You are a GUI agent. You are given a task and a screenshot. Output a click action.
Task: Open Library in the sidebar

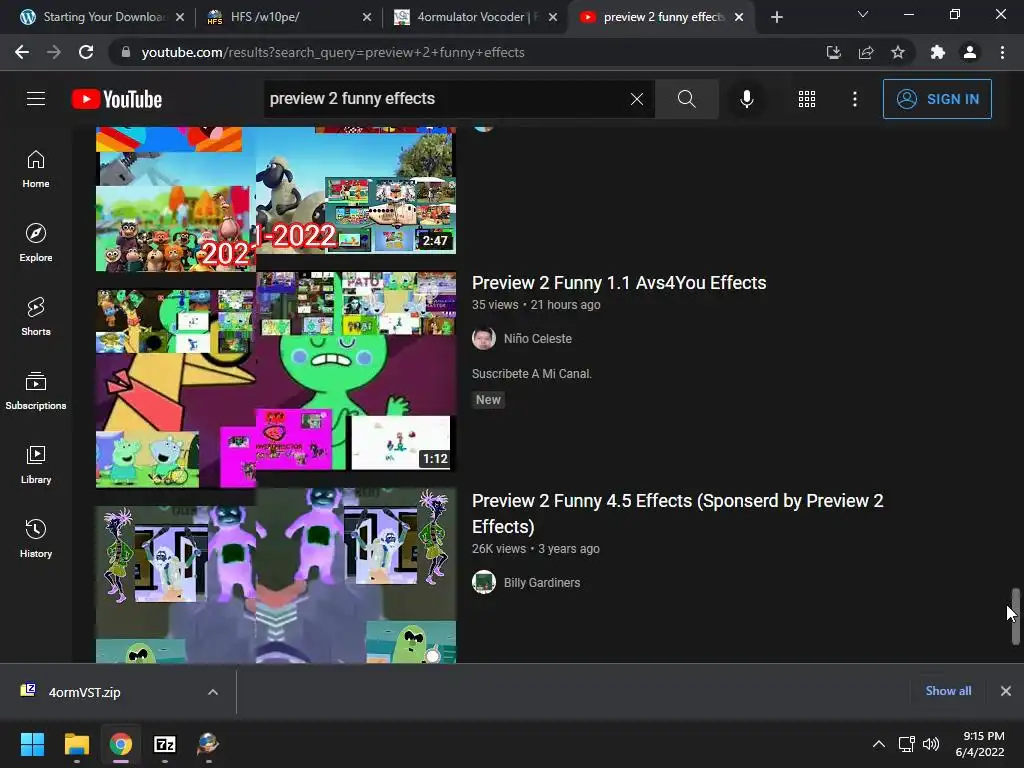(36, 464)
